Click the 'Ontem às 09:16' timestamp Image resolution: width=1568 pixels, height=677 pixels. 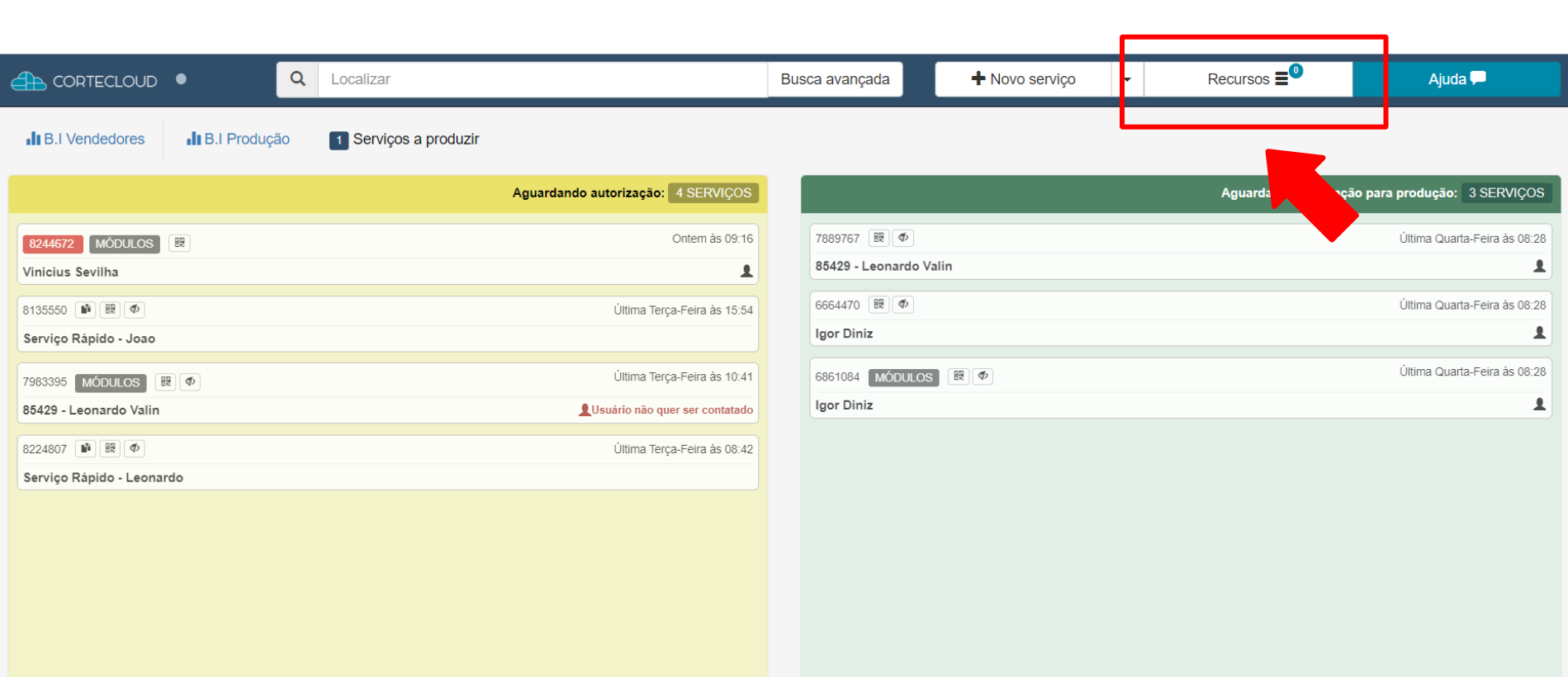click(713, 239)
